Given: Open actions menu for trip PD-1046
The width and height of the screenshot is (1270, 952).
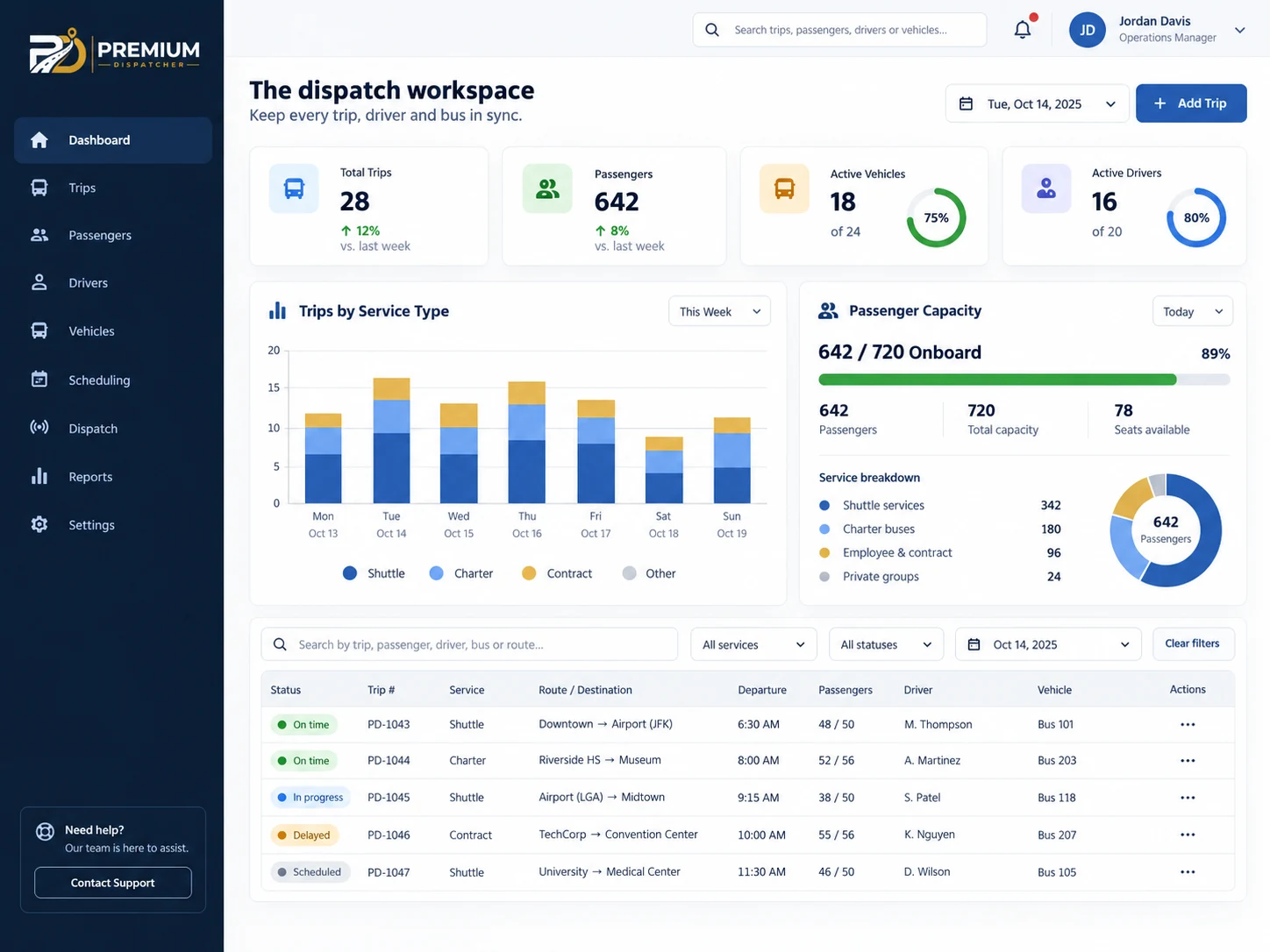Looking at the screenshot, I should click(1188, 835).
